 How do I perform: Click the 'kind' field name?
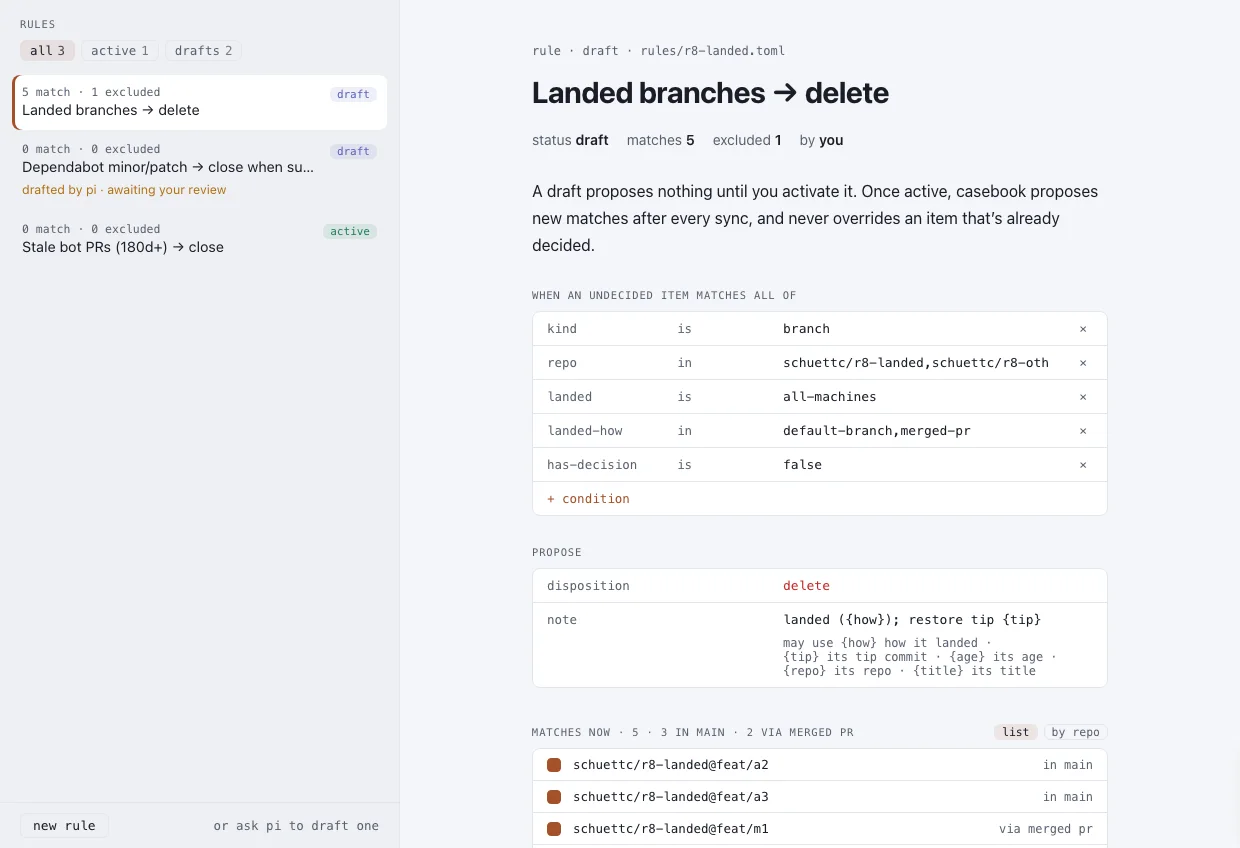pyautogui.click(x=562, y=329)
